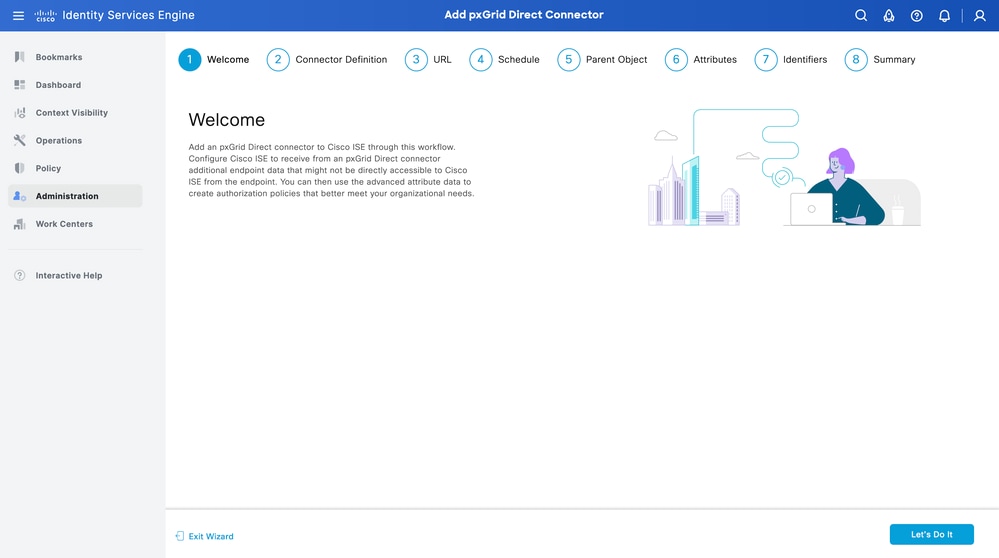Select step 8 circle in wizard
This screenshot has height=558, width=999.
click(856, 59)
